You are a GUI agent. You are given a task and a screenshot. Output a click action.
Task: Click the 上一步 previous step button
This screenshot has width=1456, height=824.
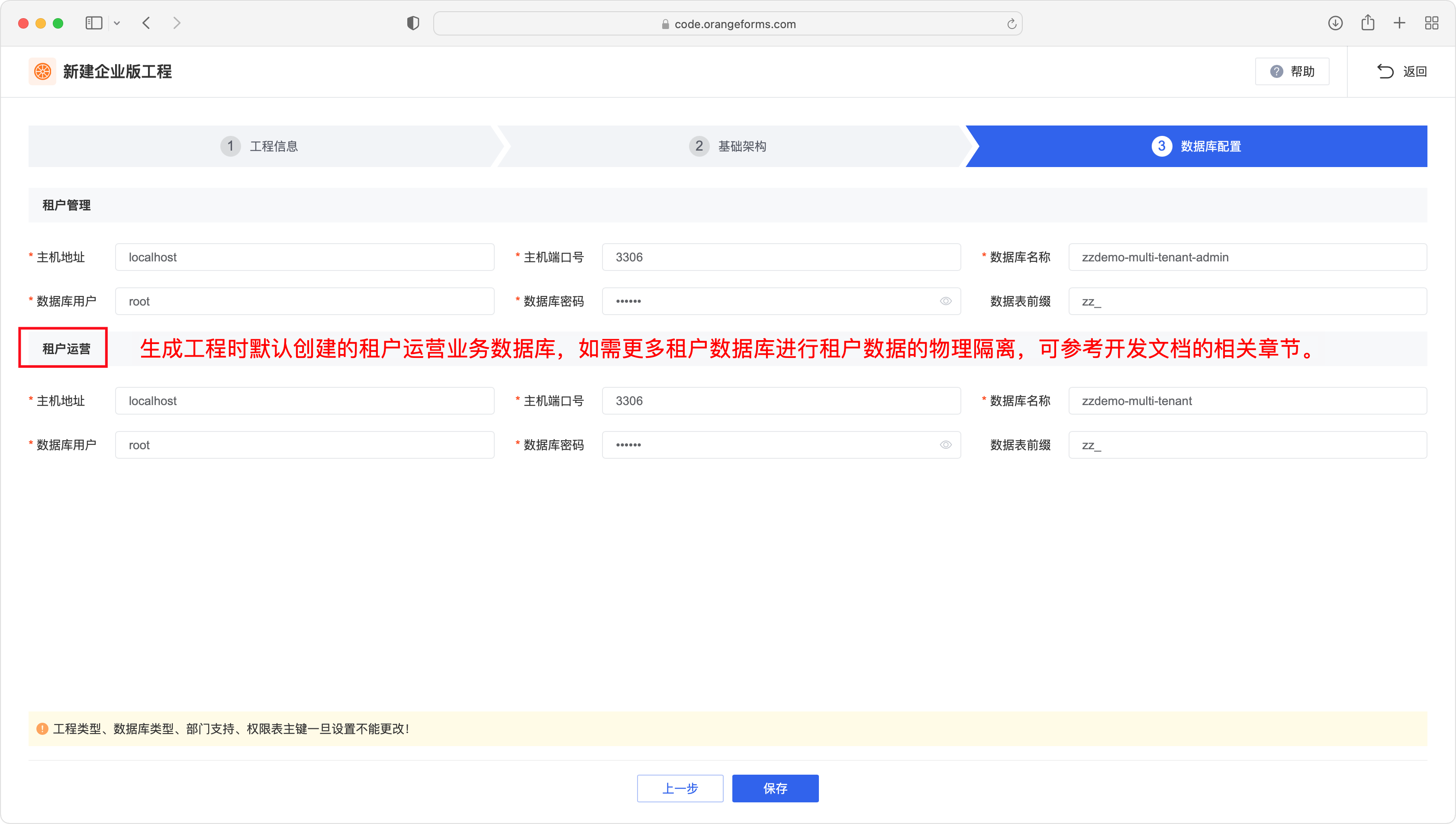tap(680, 789)
